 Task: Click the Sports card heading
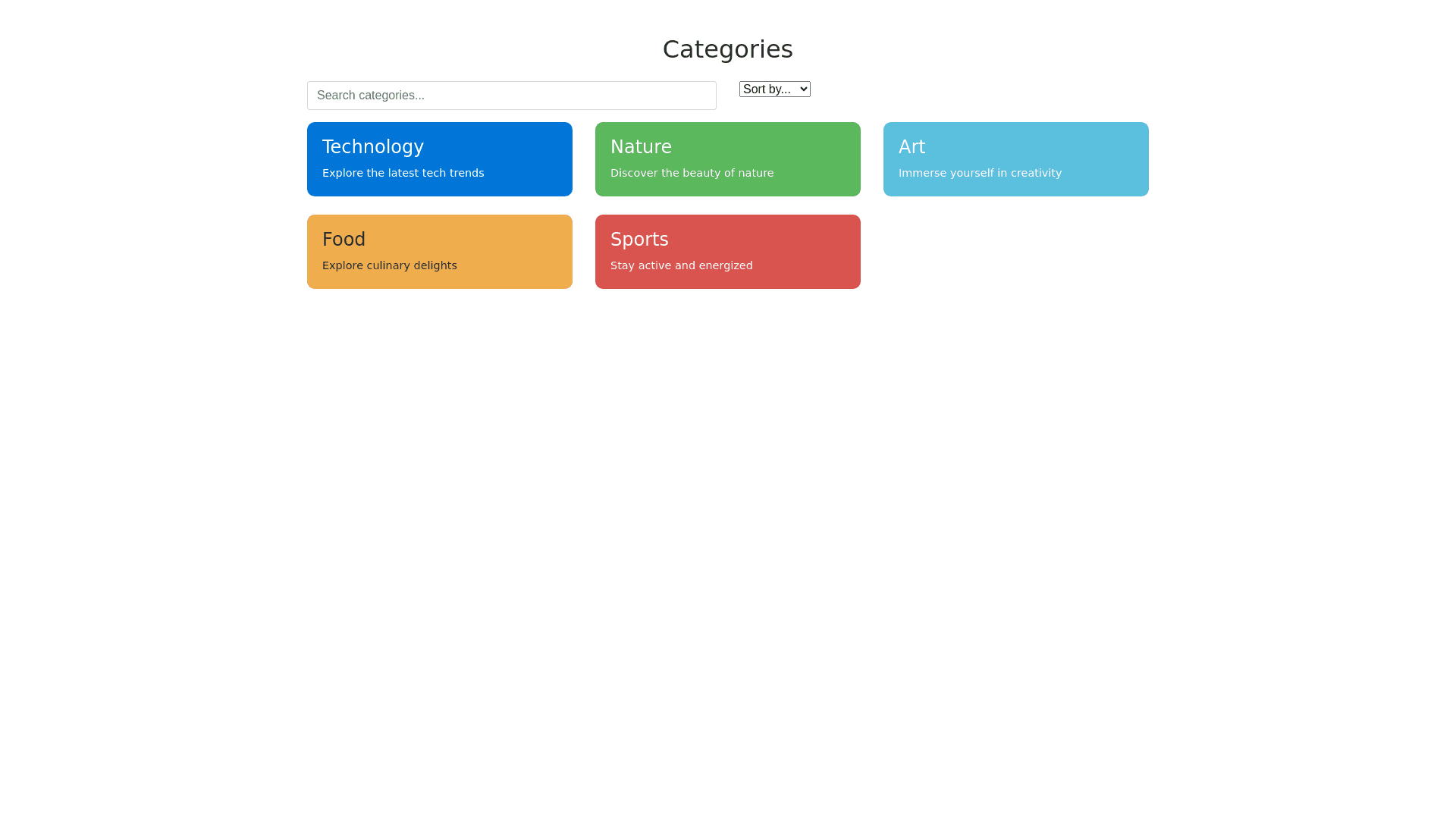639,239
